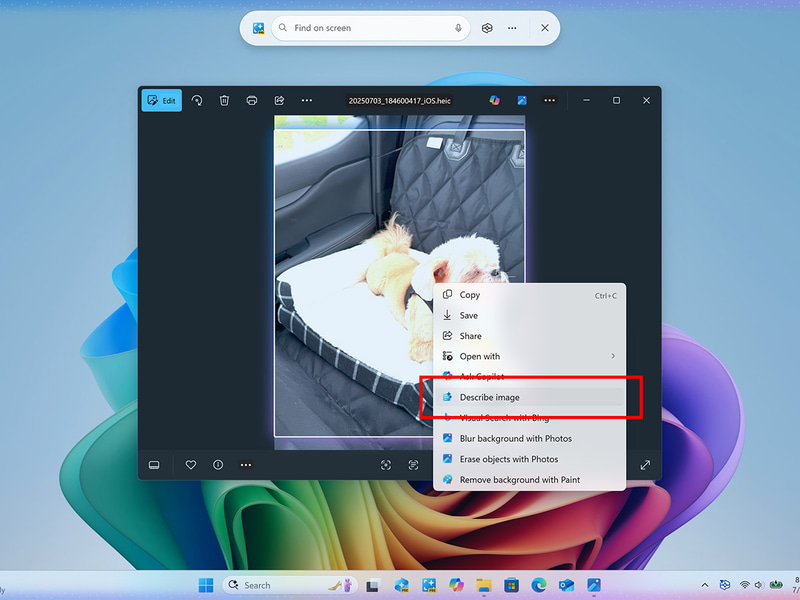Toggle the filmstrip view icon
Image resolution: width=800 pixels, height=600 pixels.
[154, 465]
